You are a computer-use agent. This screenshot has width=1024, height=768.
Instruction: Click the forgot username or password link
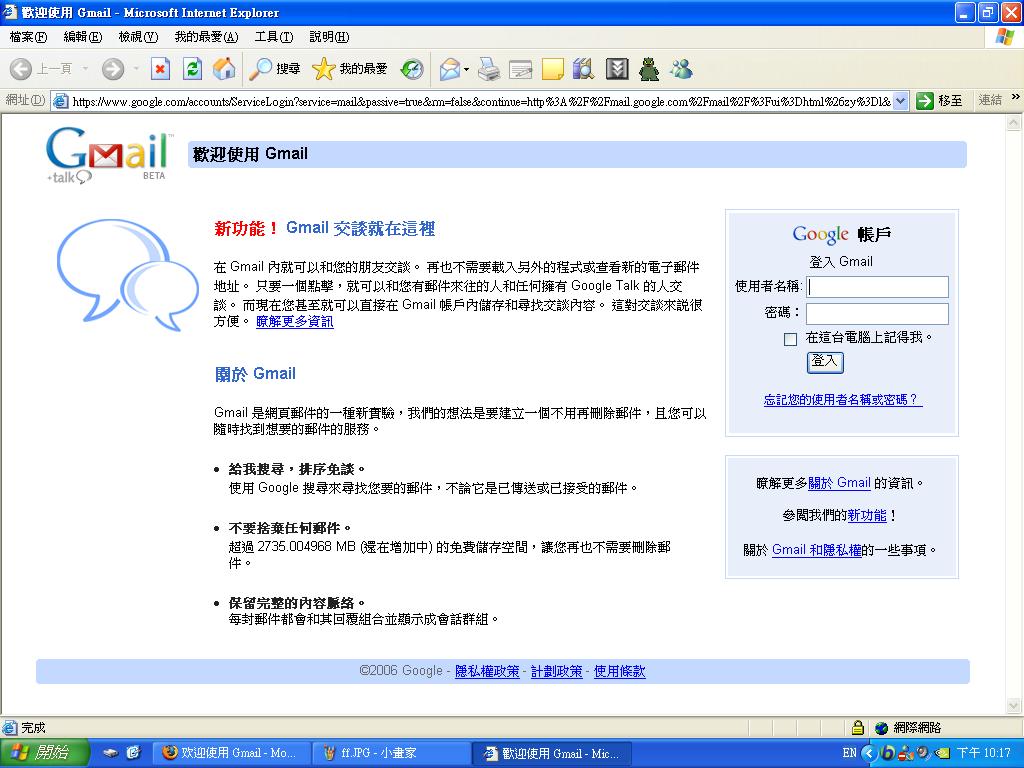pyautogui.click(x=842, y=400)
